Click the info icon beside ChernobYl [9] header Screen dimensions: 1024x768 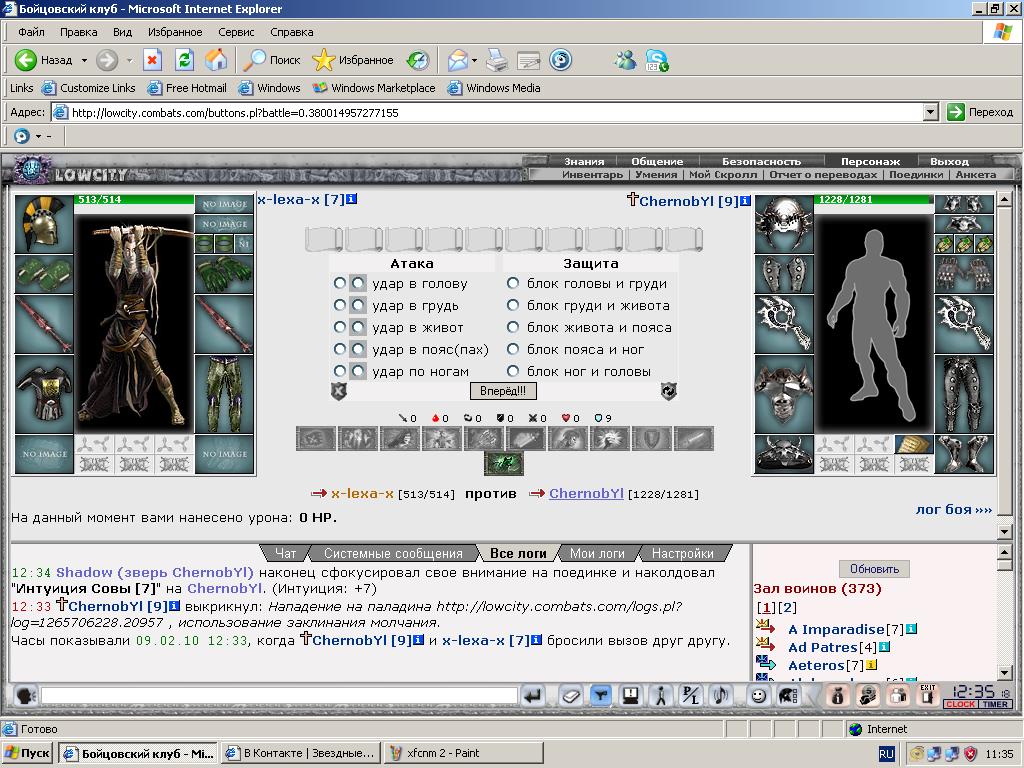point(745,200)
